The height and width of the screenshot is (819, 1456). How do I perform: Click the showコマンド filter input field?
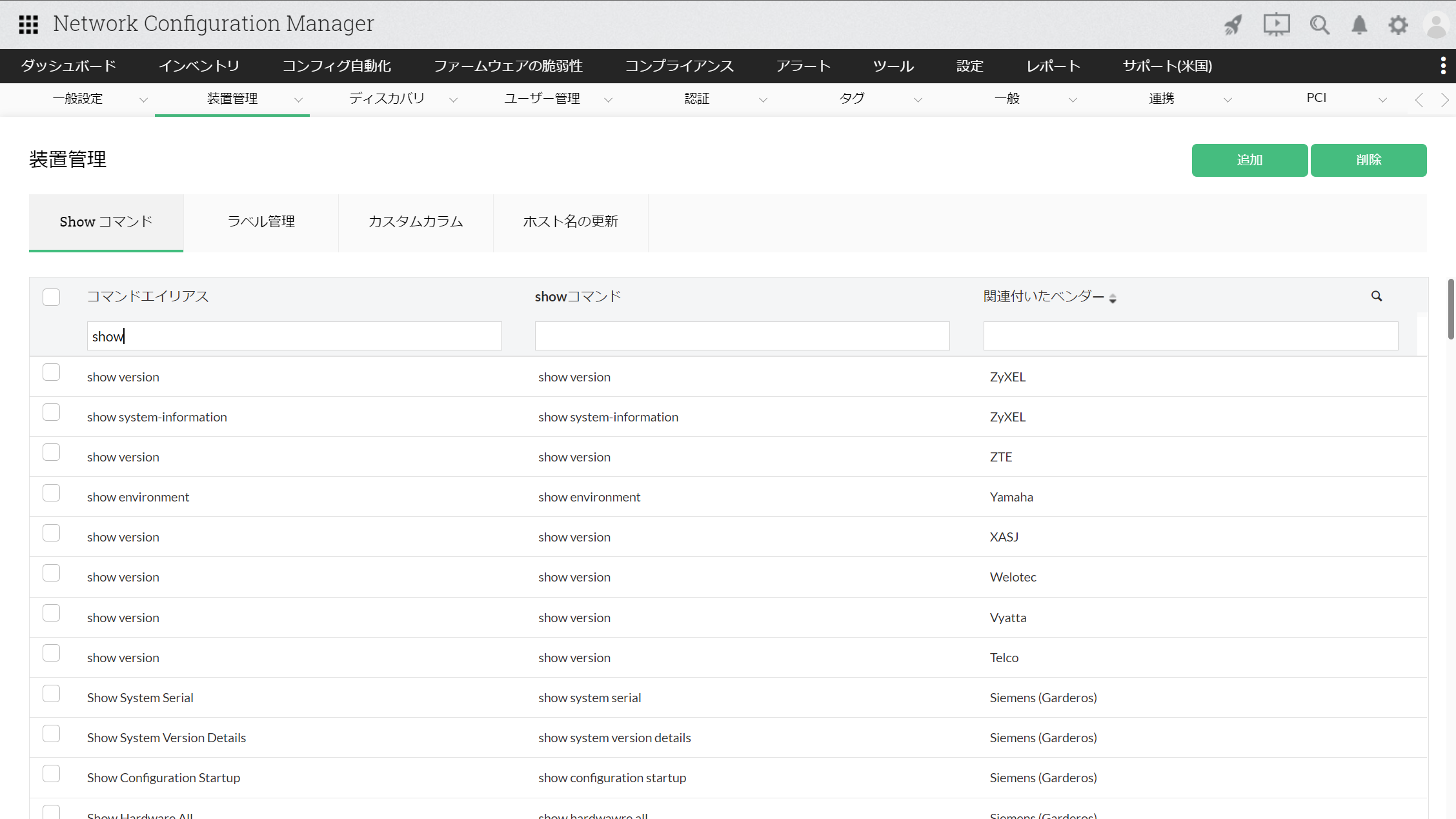[x=742, y=336]
